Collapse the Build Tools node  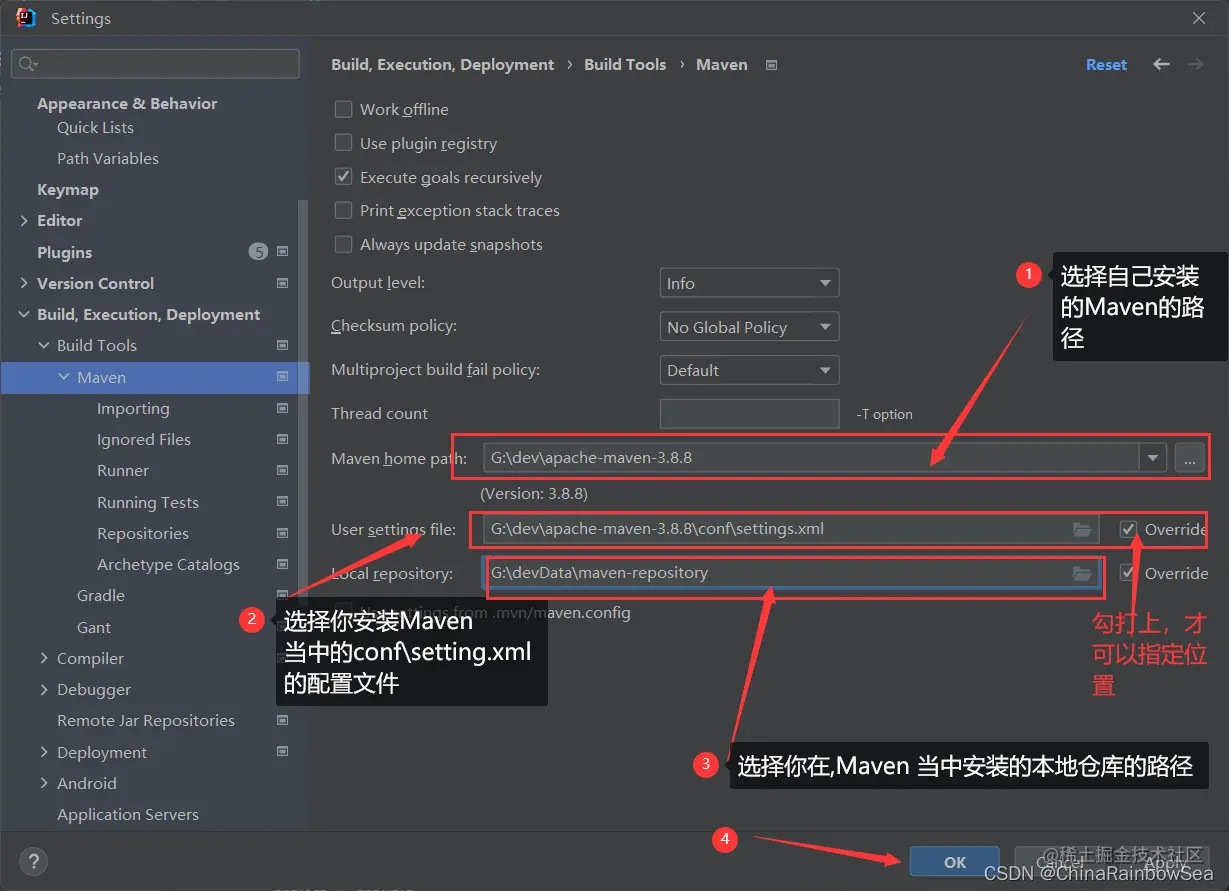click(x=44, y=345)
